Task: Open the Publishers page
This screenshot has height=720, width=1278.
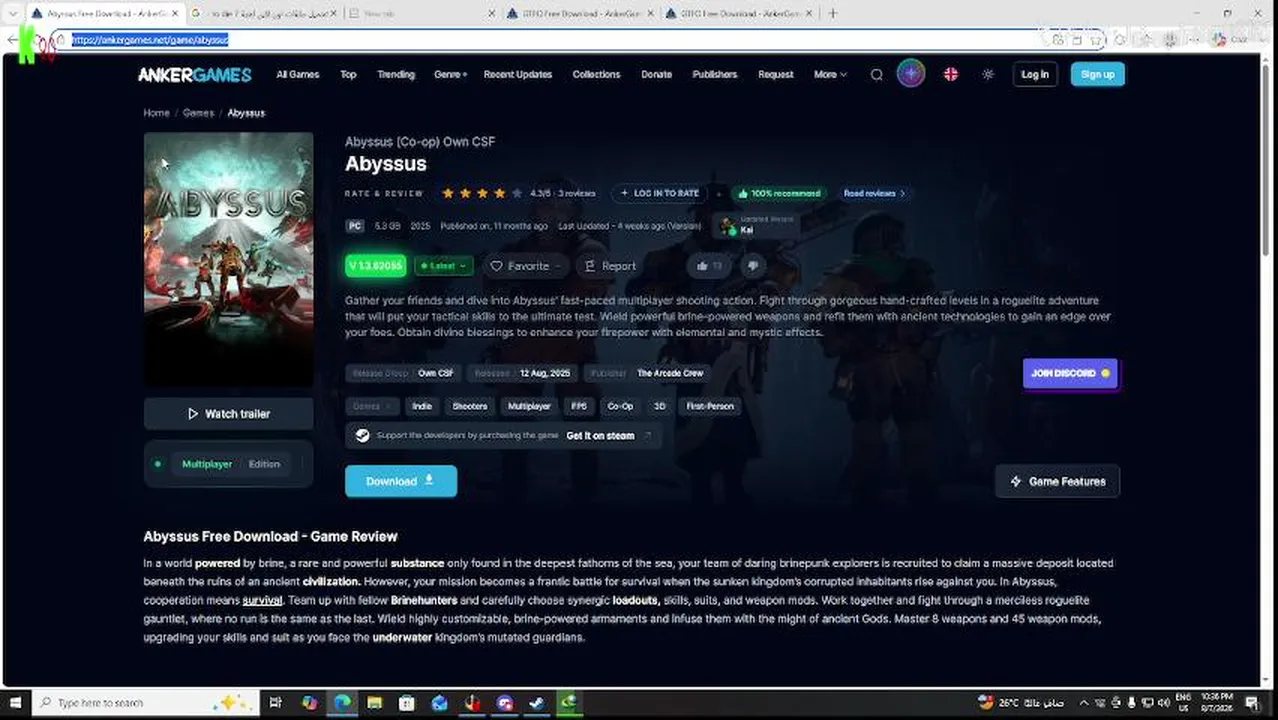Action: [x=715, y=74]
